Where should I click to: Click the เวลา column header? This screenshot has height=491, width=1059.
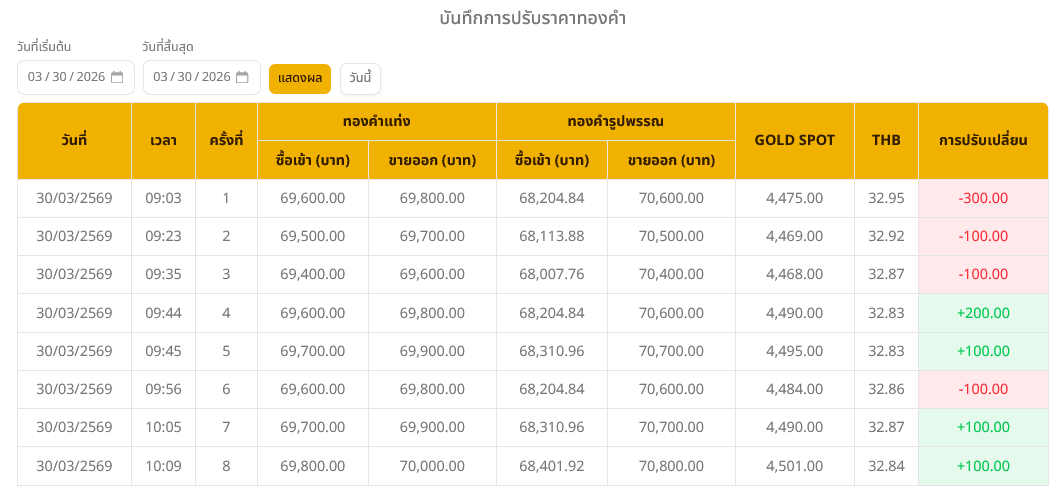(163, 140)
